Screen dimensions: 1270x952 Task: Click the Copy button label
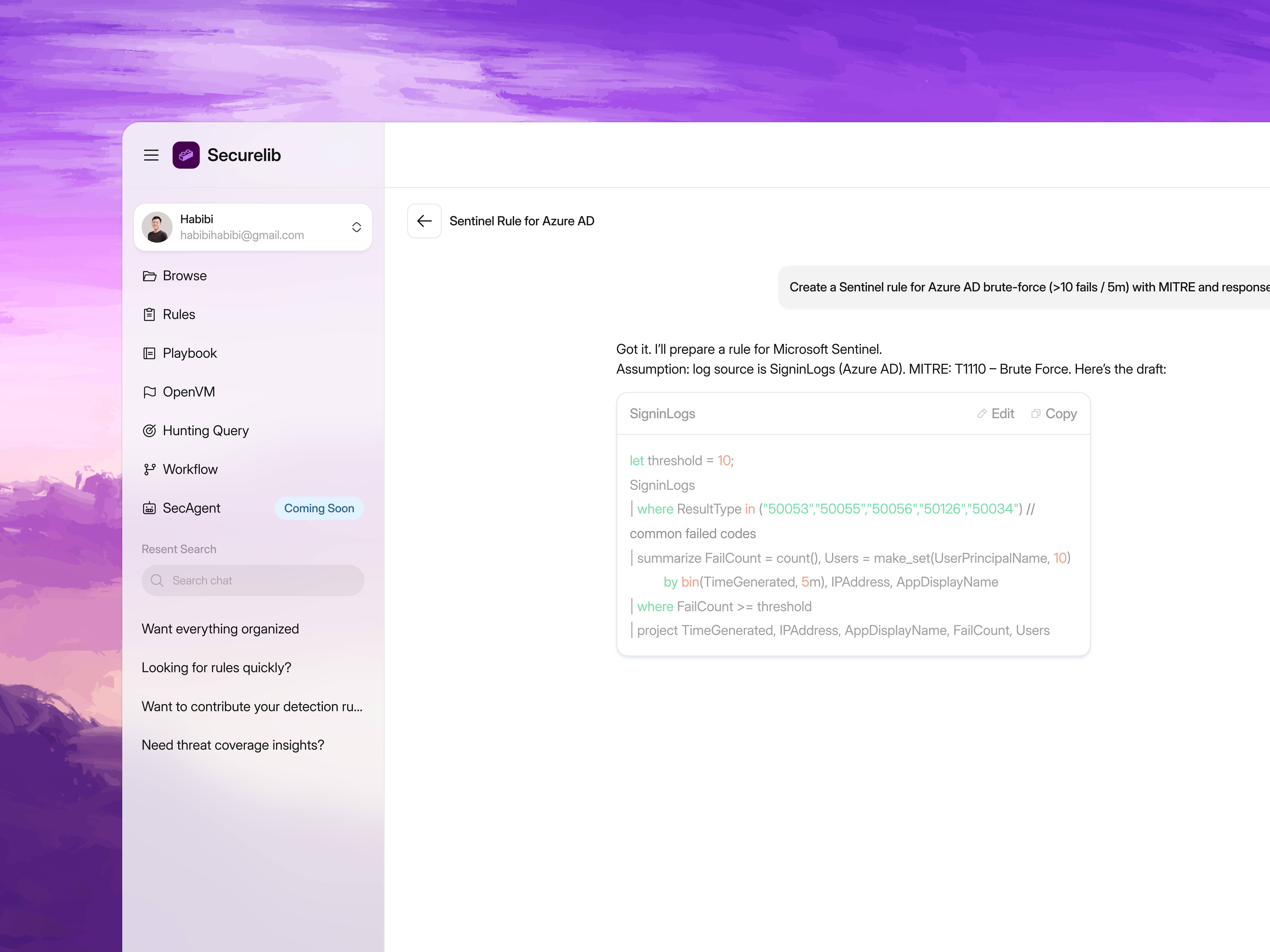[1061, 414]
